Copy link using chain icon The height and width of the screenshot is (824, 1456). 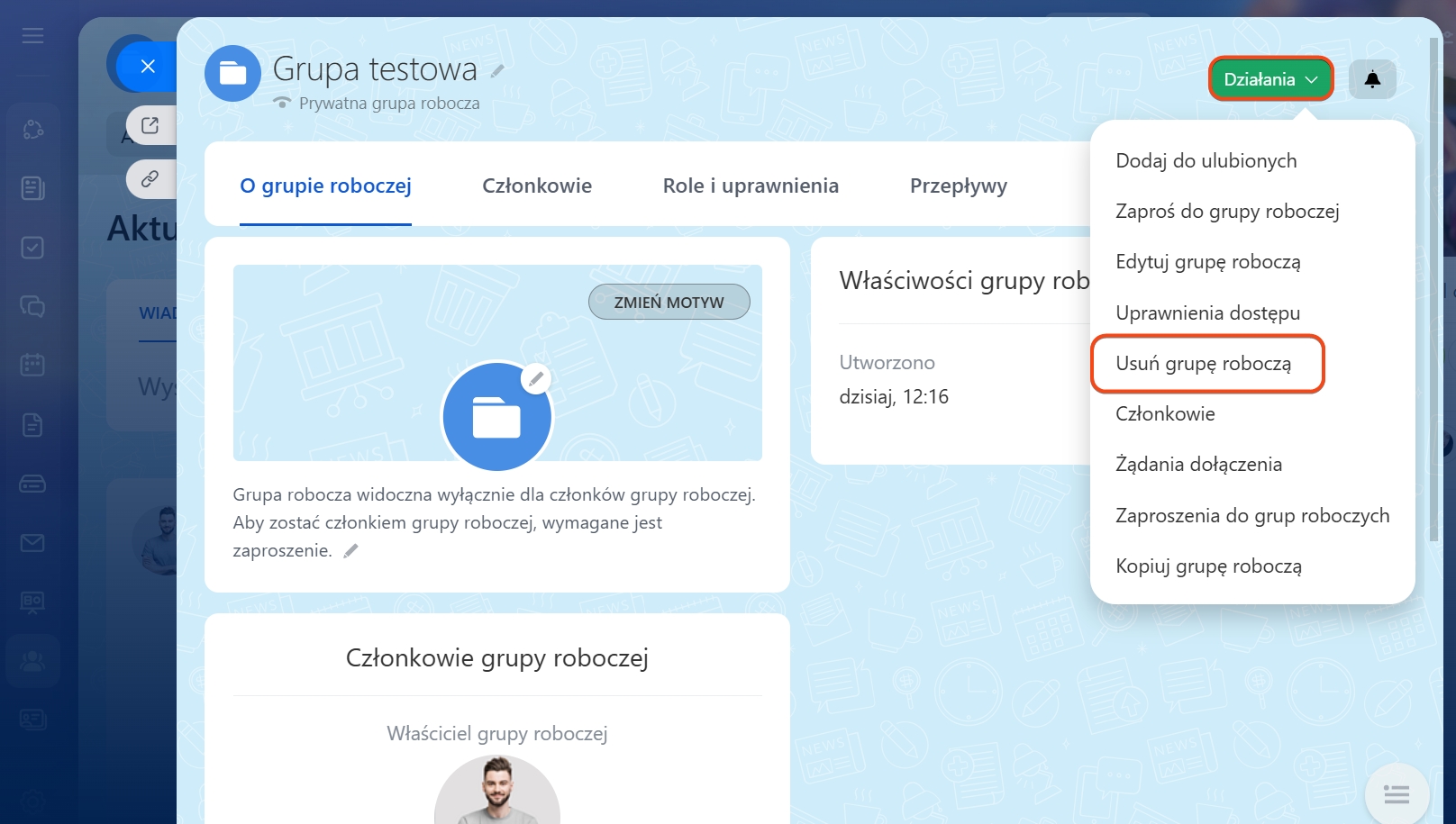coord(150,178)
